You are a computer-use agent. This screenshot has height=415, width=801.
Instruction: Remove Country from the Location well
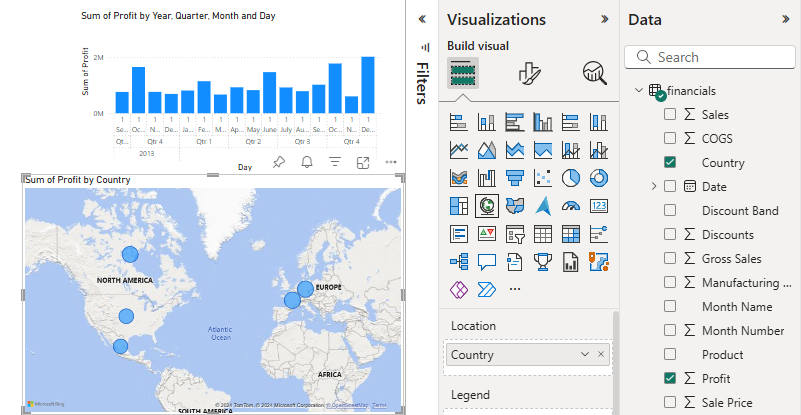601,354
